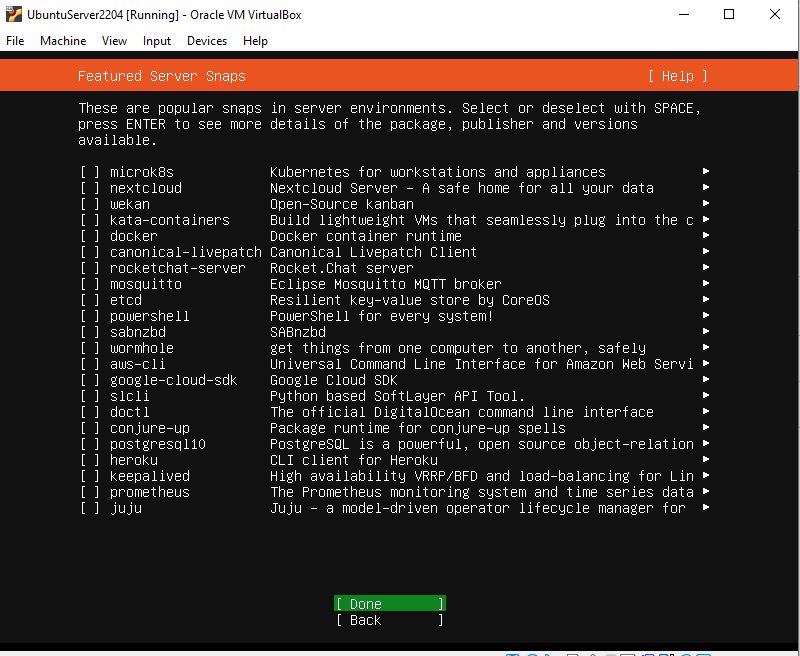Toggle the powershell checkbox
Screen dimensions: 800x656
(90, 316)
